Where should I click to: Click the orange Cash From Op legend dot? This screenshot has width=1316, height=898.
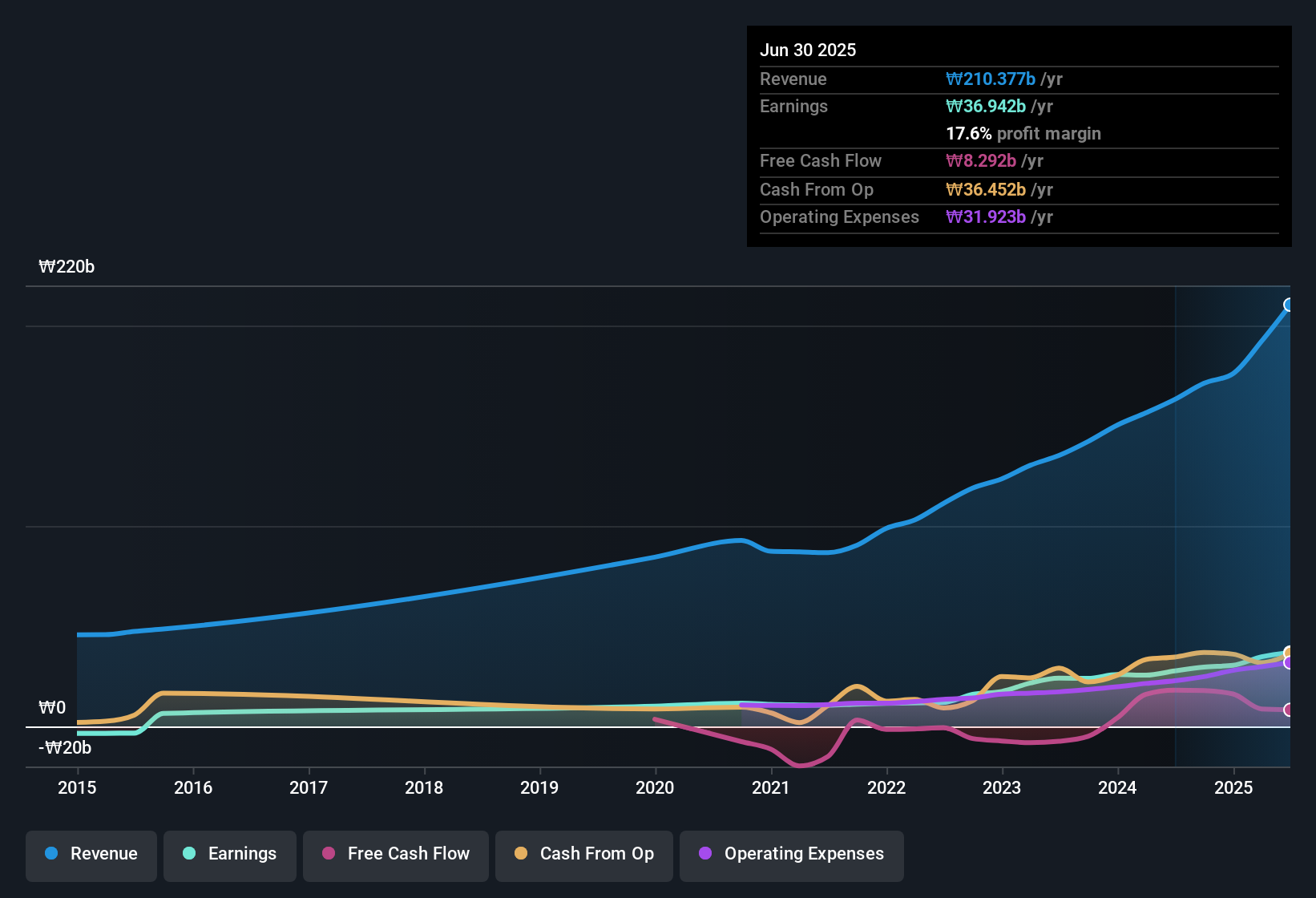[522, 854]
